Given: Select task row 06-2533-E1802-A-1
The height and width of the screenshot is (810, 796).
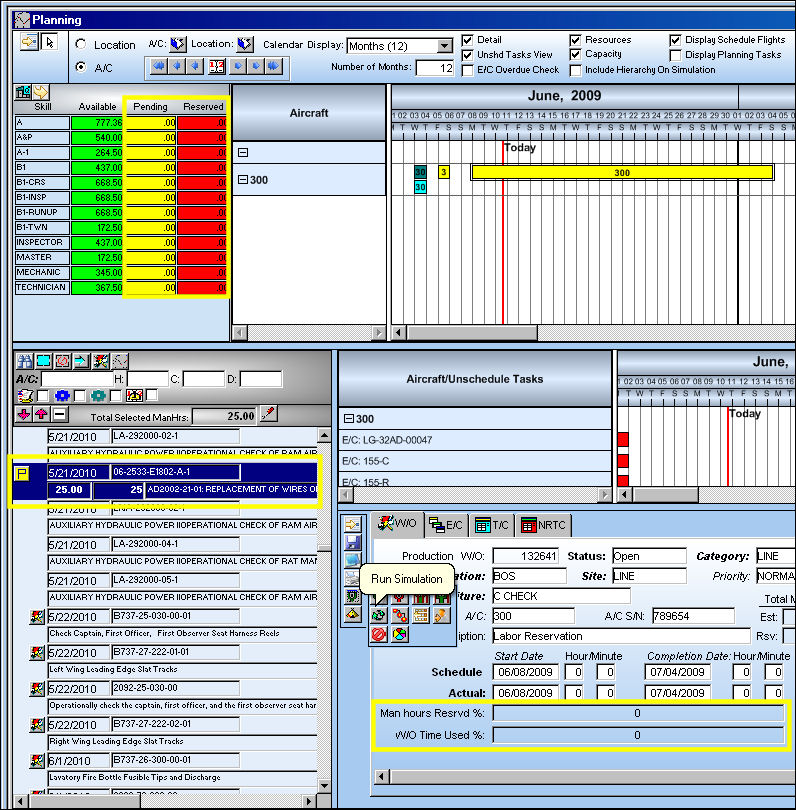Looking at the screenshot, I should coord(165,481).
